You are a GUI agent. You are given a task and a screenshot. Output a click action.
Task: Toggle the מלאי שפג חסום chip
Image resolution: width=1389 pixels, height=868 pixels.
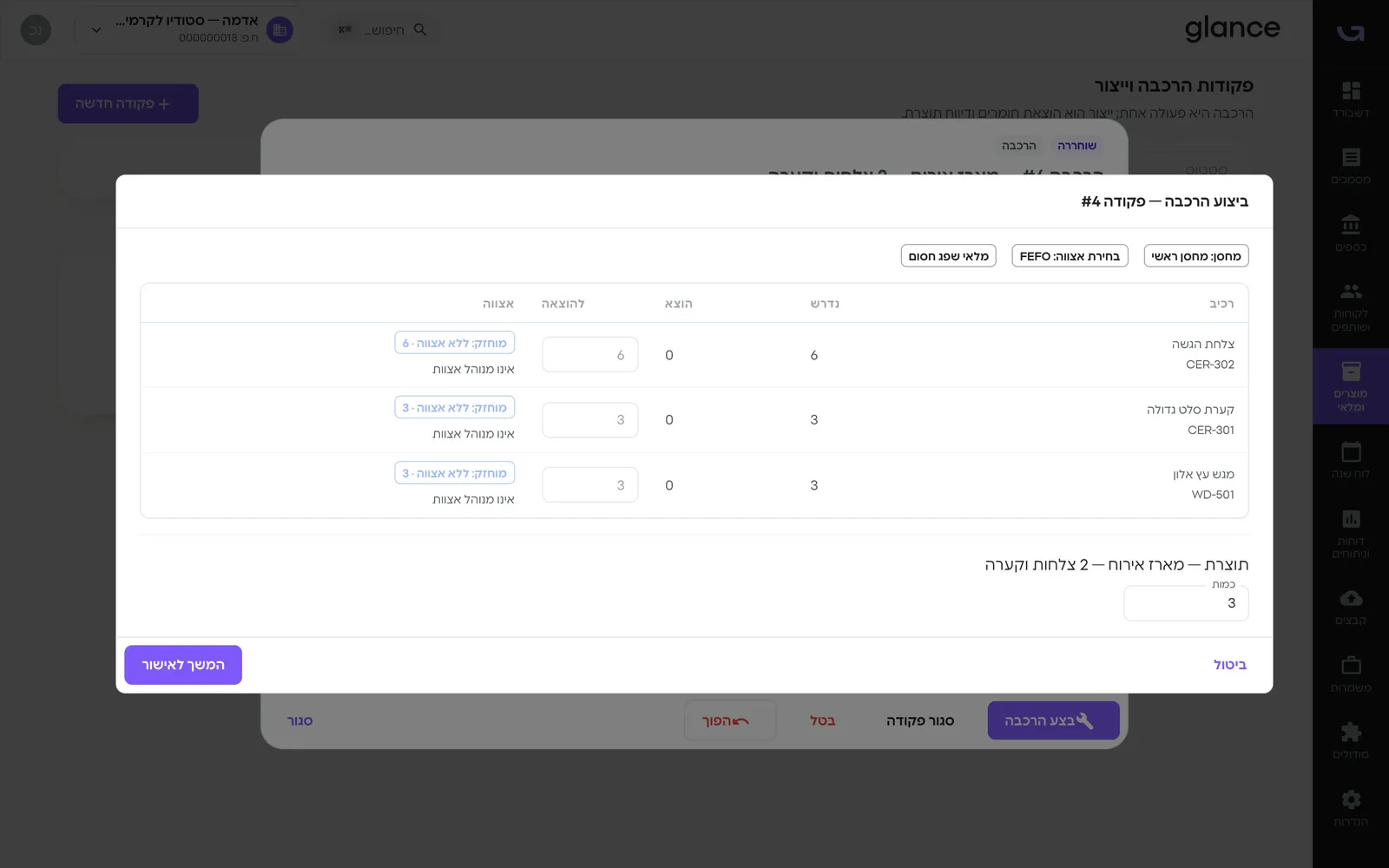point(949,256)
